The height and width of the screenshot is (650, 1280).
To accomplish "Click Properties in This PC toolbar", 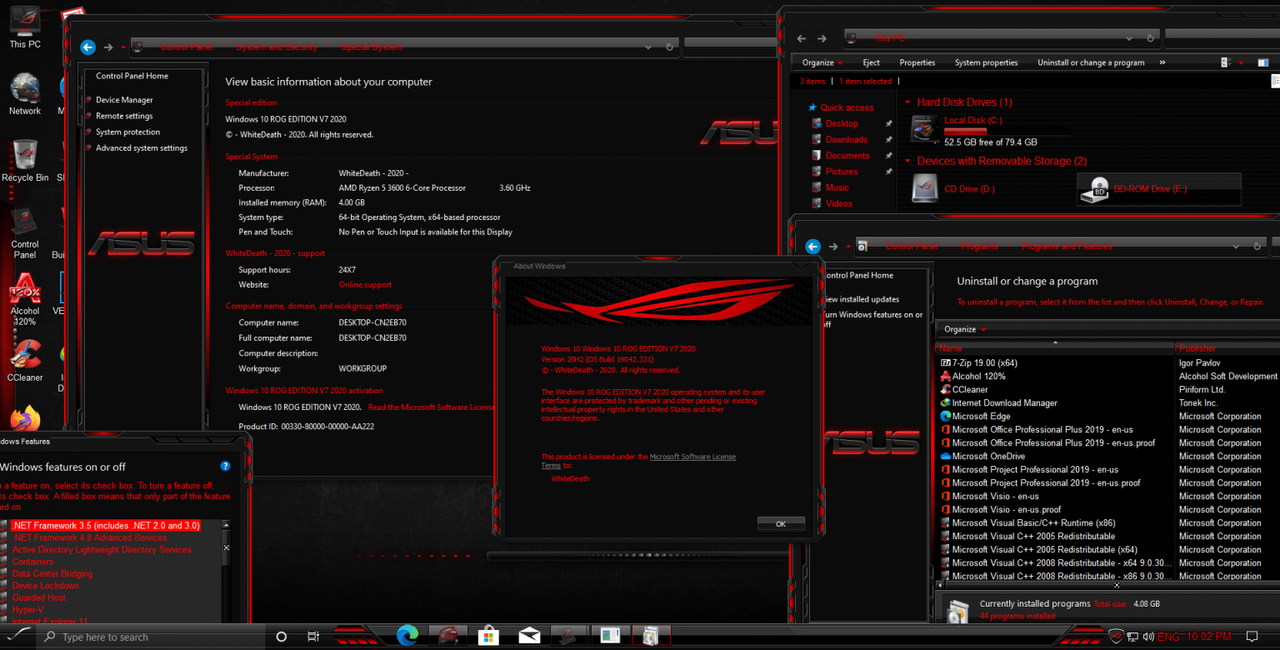I will click(x=917, y=62).
